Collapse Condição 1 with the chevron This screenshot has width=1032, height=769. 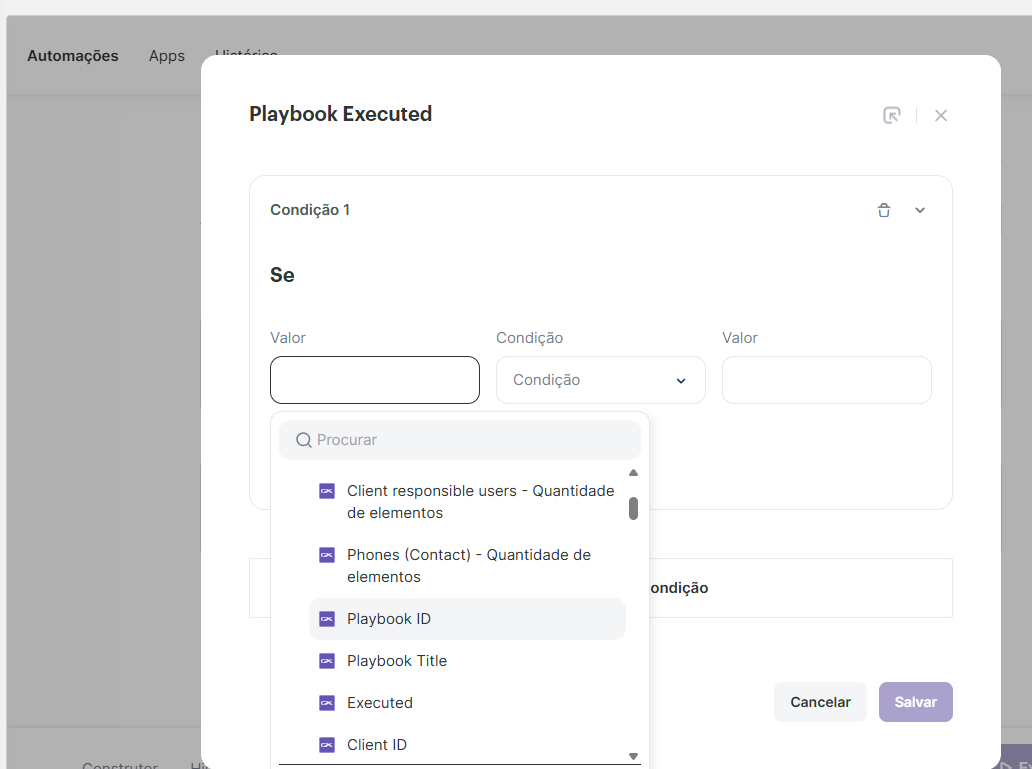920,210
